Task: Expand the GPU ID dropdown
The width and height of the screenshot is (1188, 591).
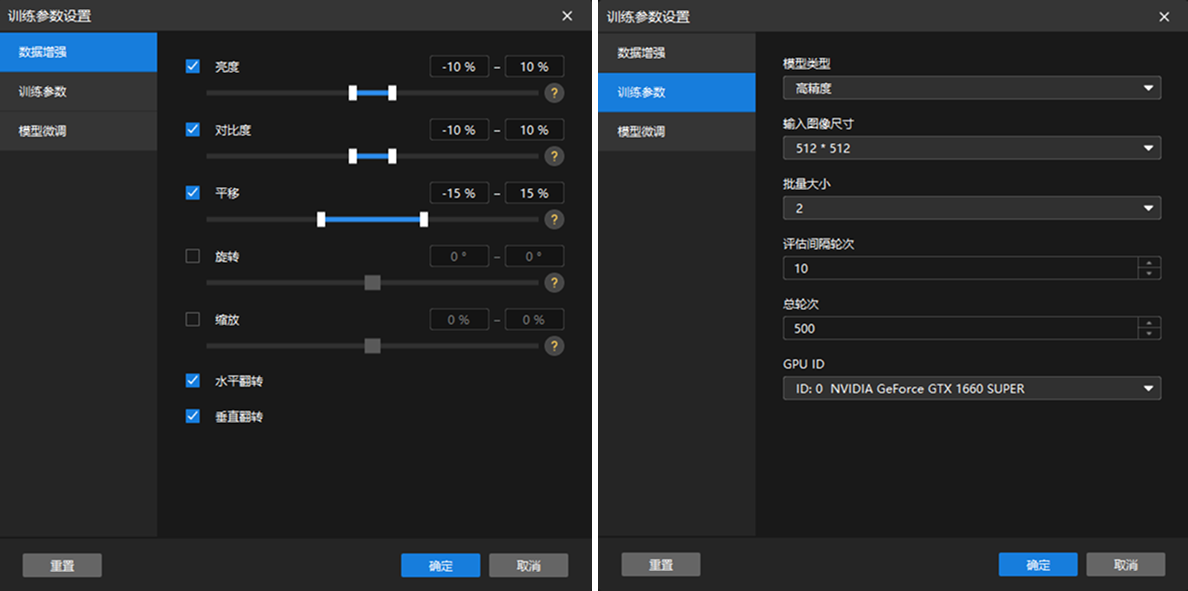Action: [x=972, y=389]
